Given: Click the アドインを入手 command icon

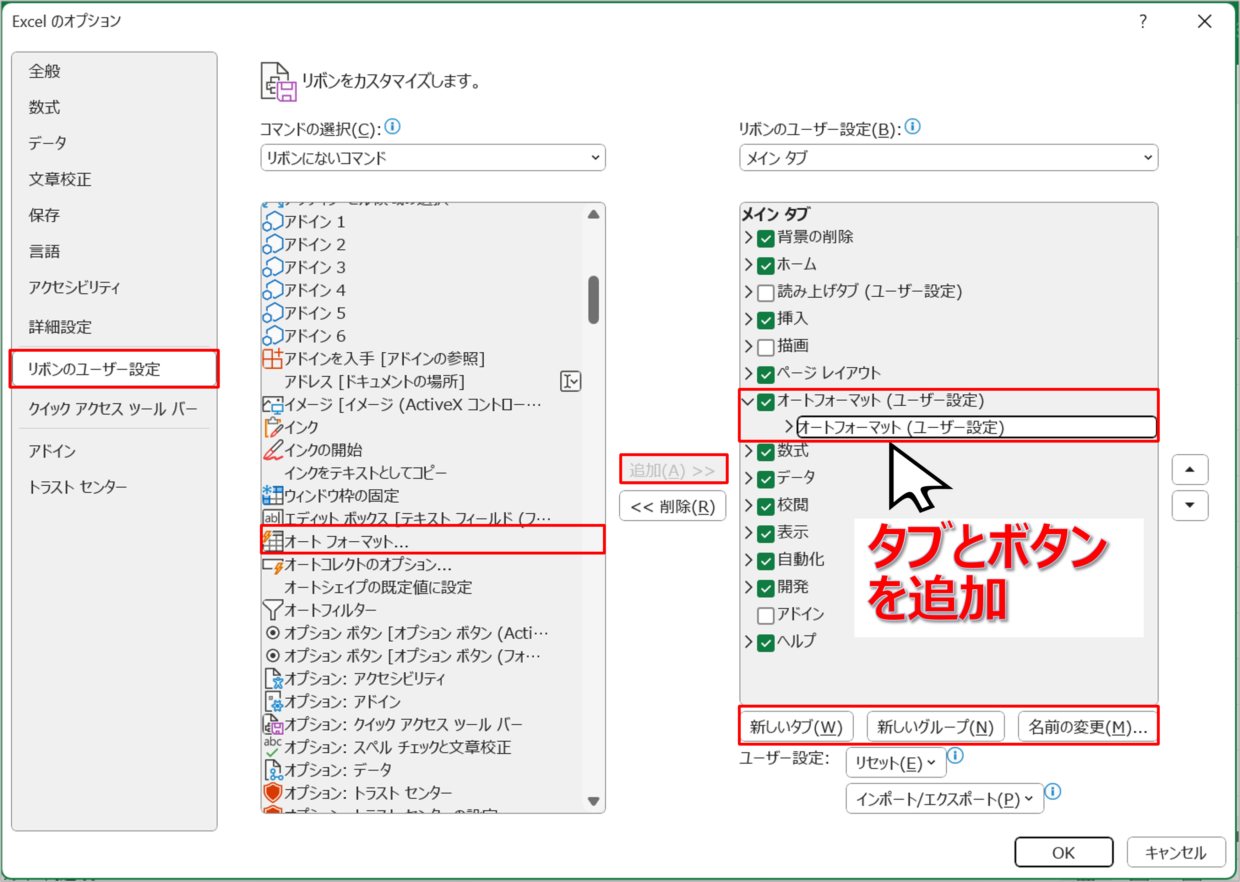Looking at the screenshot, I should coord(272,359).
